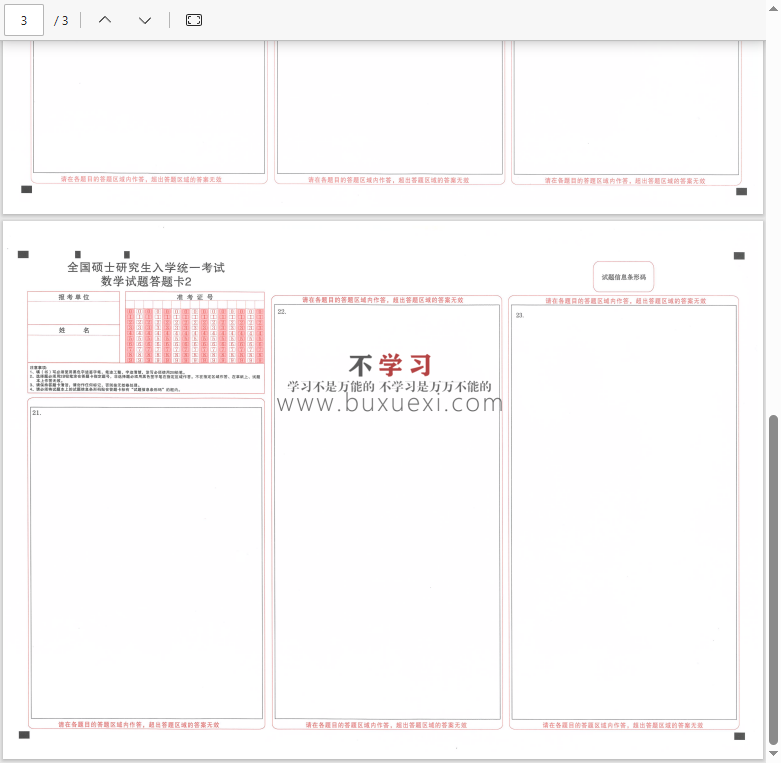The width and height of the screenshot is (781, 763).
Task: Go to the next page with down arrow
Action: pos(145,20)
